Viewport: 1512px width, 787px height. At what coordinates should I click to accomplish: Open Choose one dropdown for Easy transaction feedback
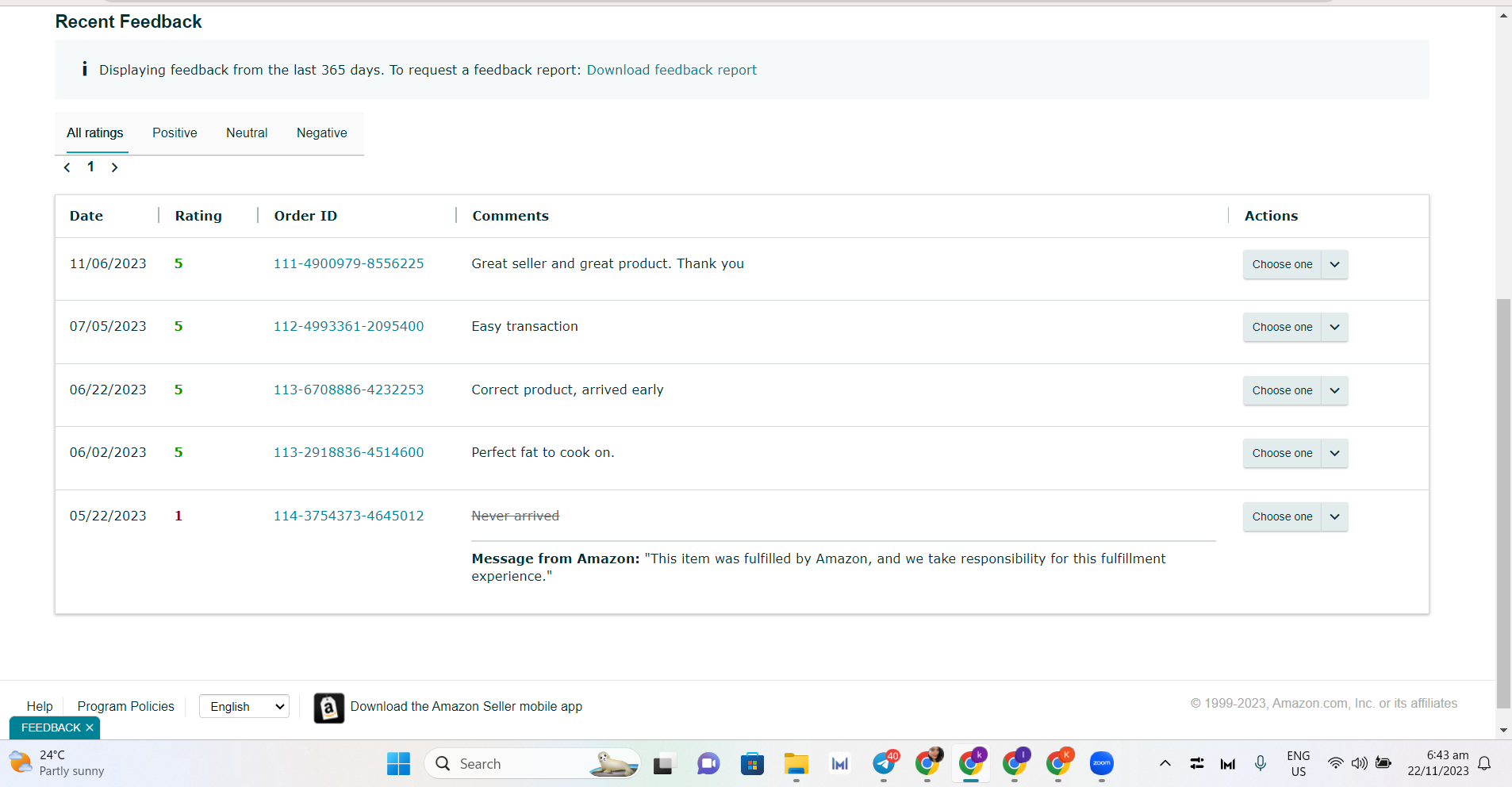(1295, 327)
